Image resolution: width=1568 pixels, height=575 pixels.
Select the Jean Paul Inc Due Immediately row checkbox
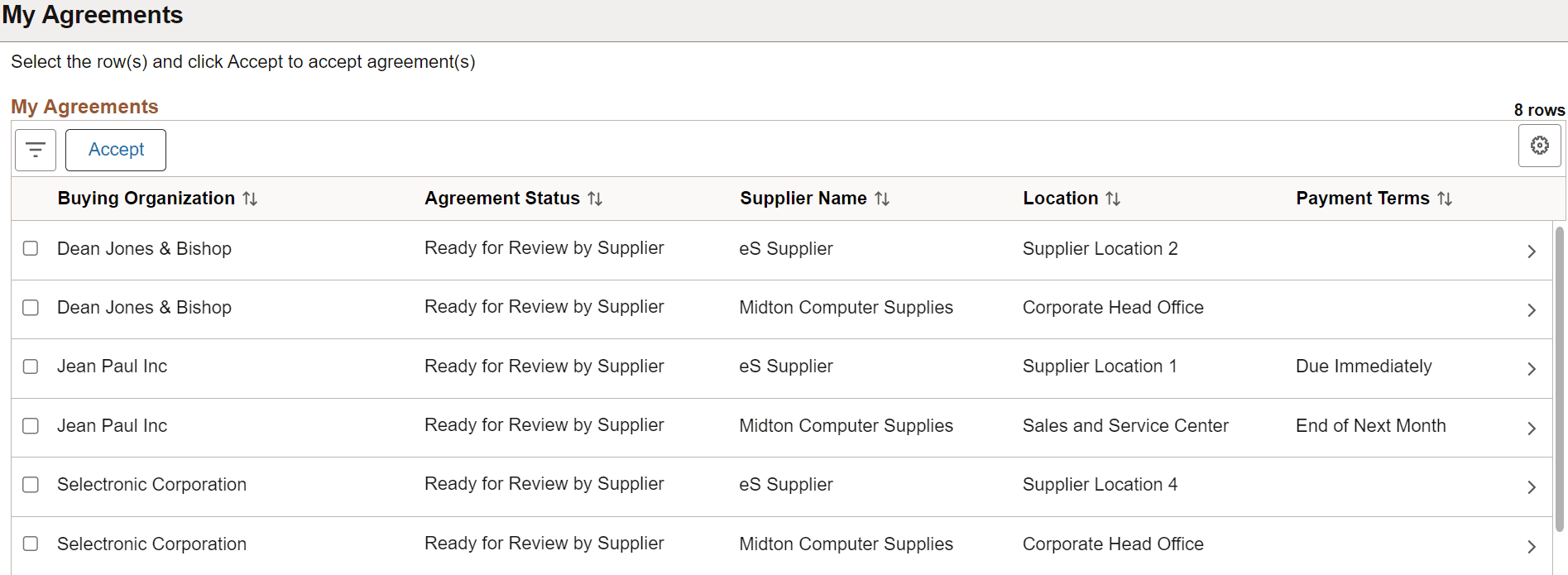coord(31,367)
